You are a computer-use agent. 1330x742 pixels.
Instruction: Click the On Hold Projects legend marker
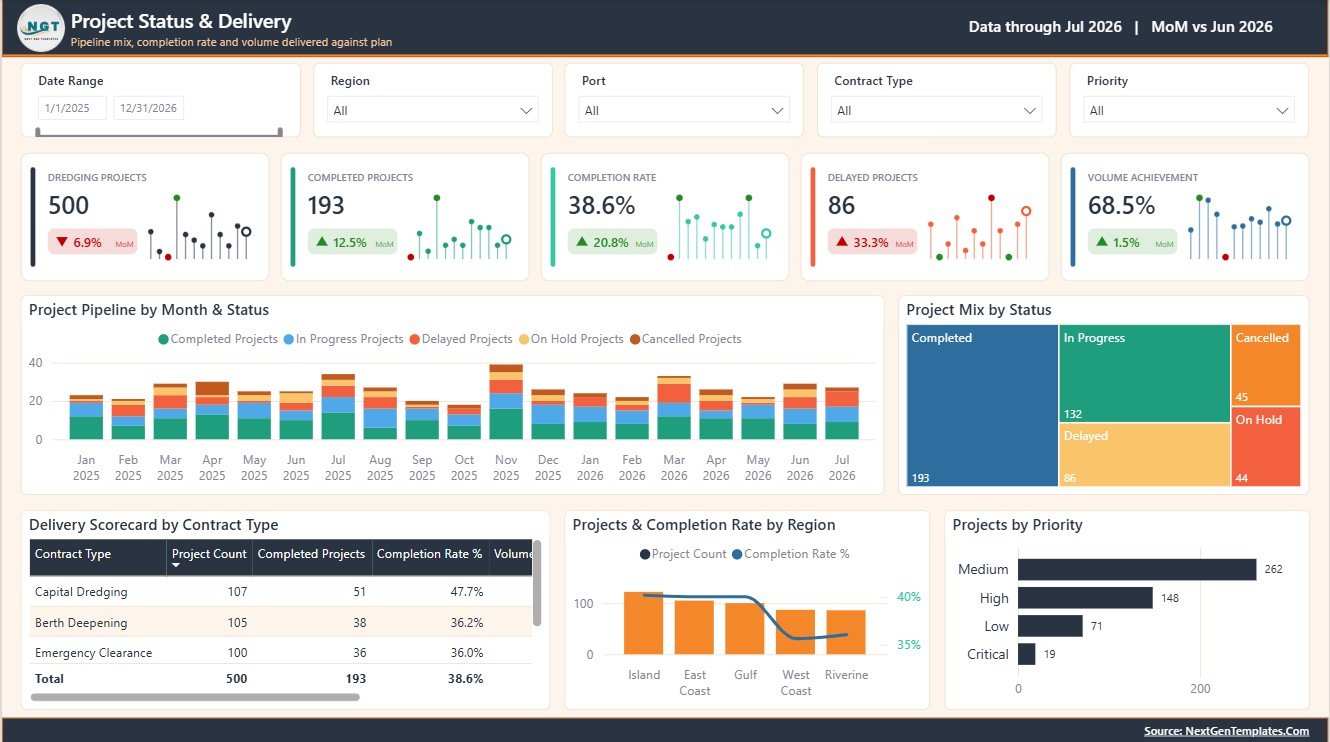524,340
